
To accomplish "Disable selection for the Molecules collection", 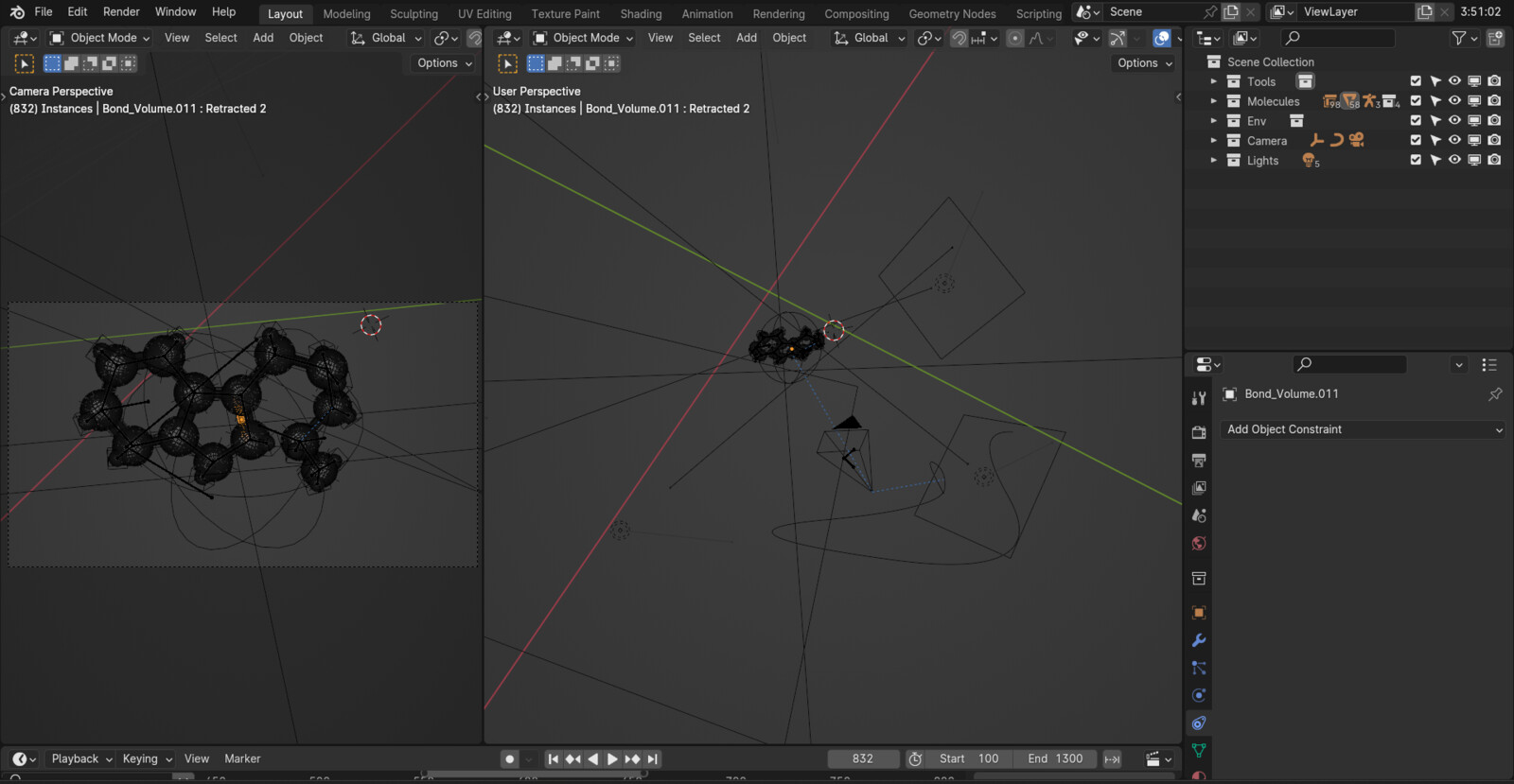I will (x=1435, y=101).
